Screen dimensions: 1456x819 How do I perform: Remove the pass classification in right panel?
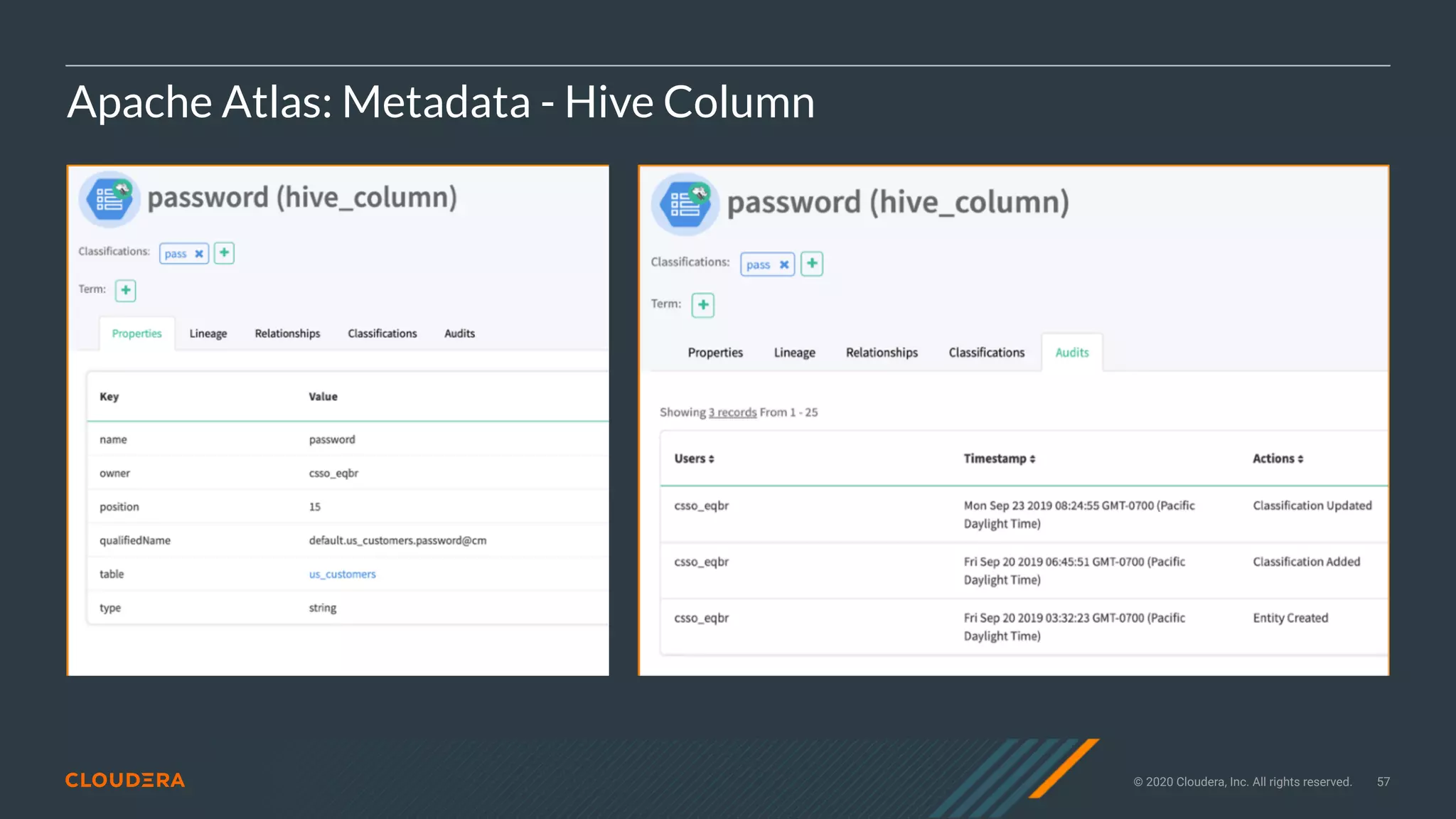coord(784,264)
